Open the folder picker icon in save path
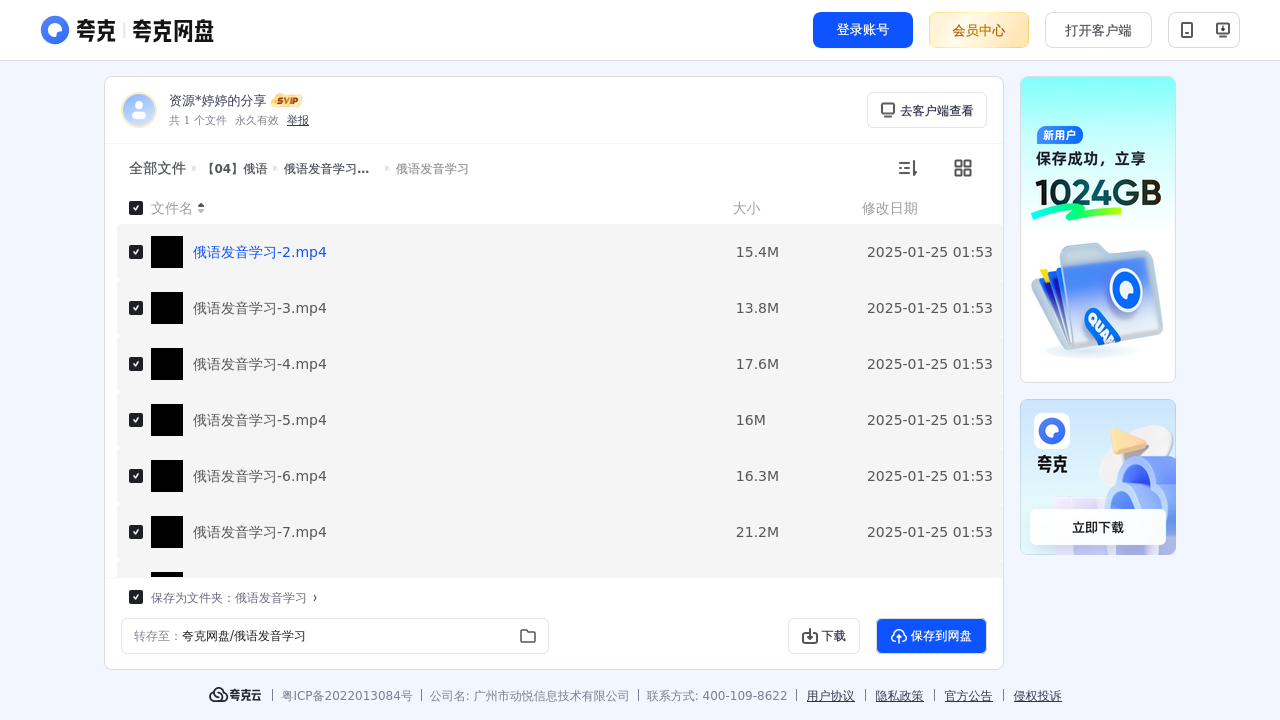The image size is (1280, 720). 528,636
